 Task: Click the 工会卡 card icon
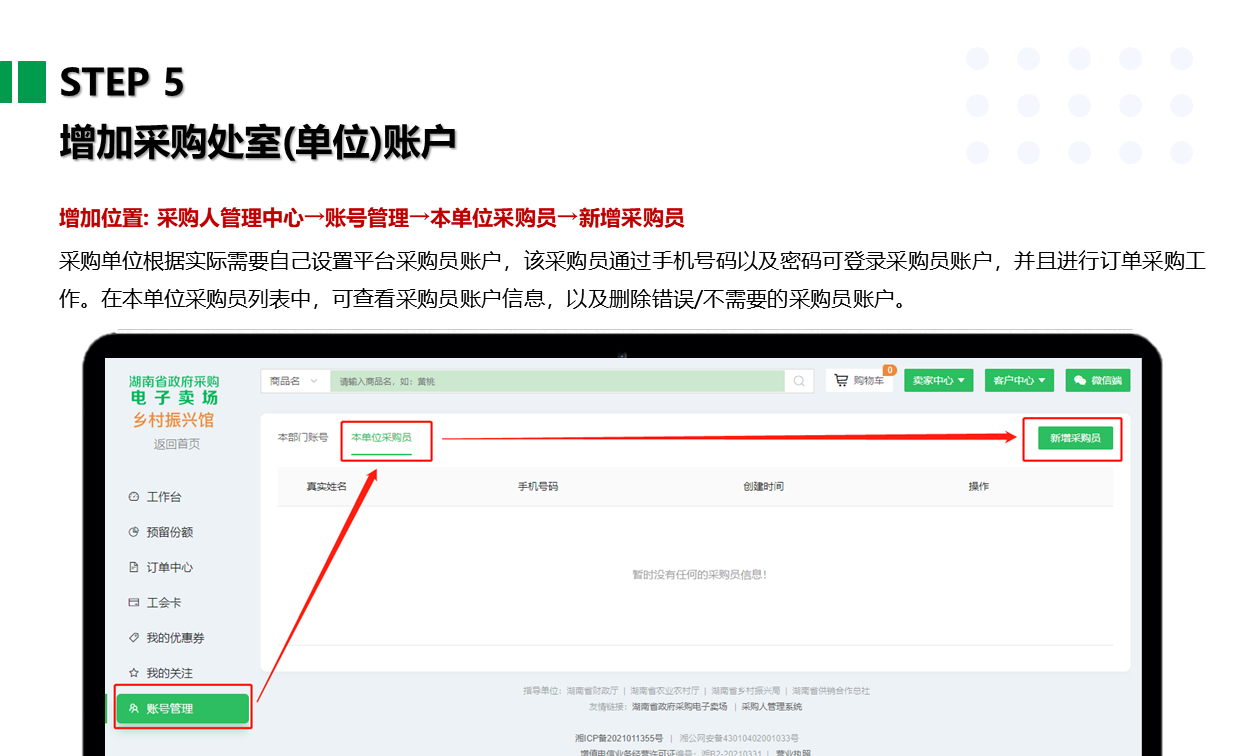[134, 603]
